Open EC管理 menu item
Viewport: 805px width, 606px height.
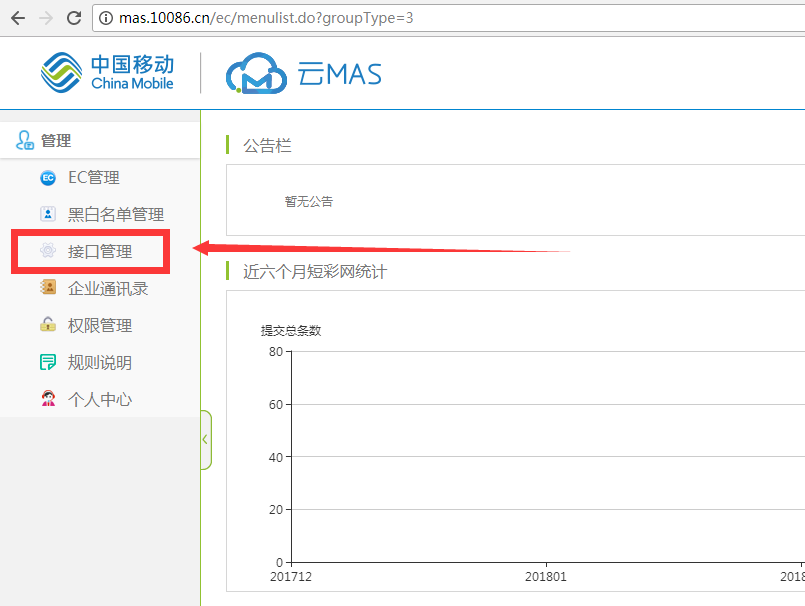[93, 178]
